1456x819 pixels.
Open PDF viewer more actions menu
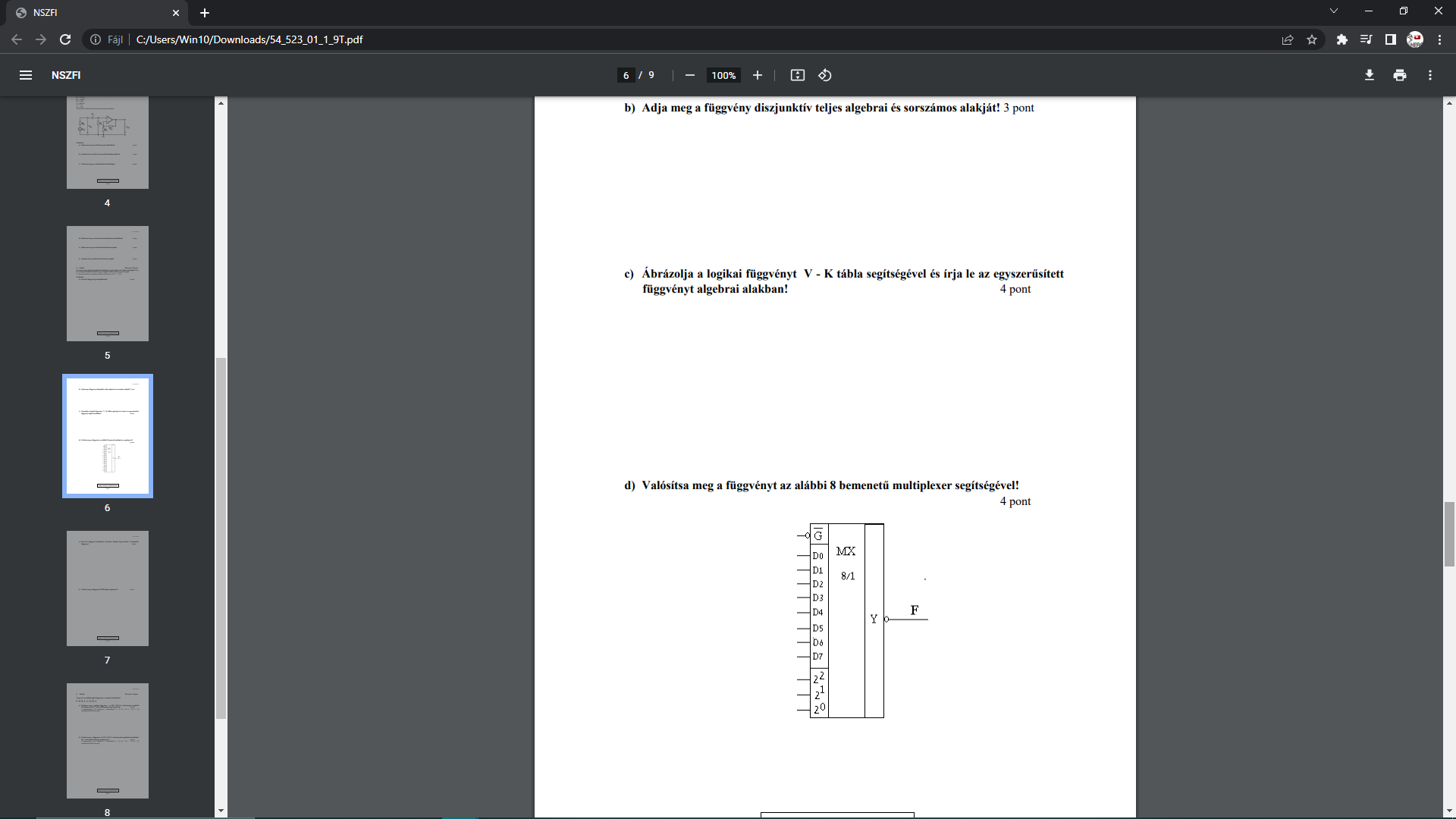coord(1429,75)
